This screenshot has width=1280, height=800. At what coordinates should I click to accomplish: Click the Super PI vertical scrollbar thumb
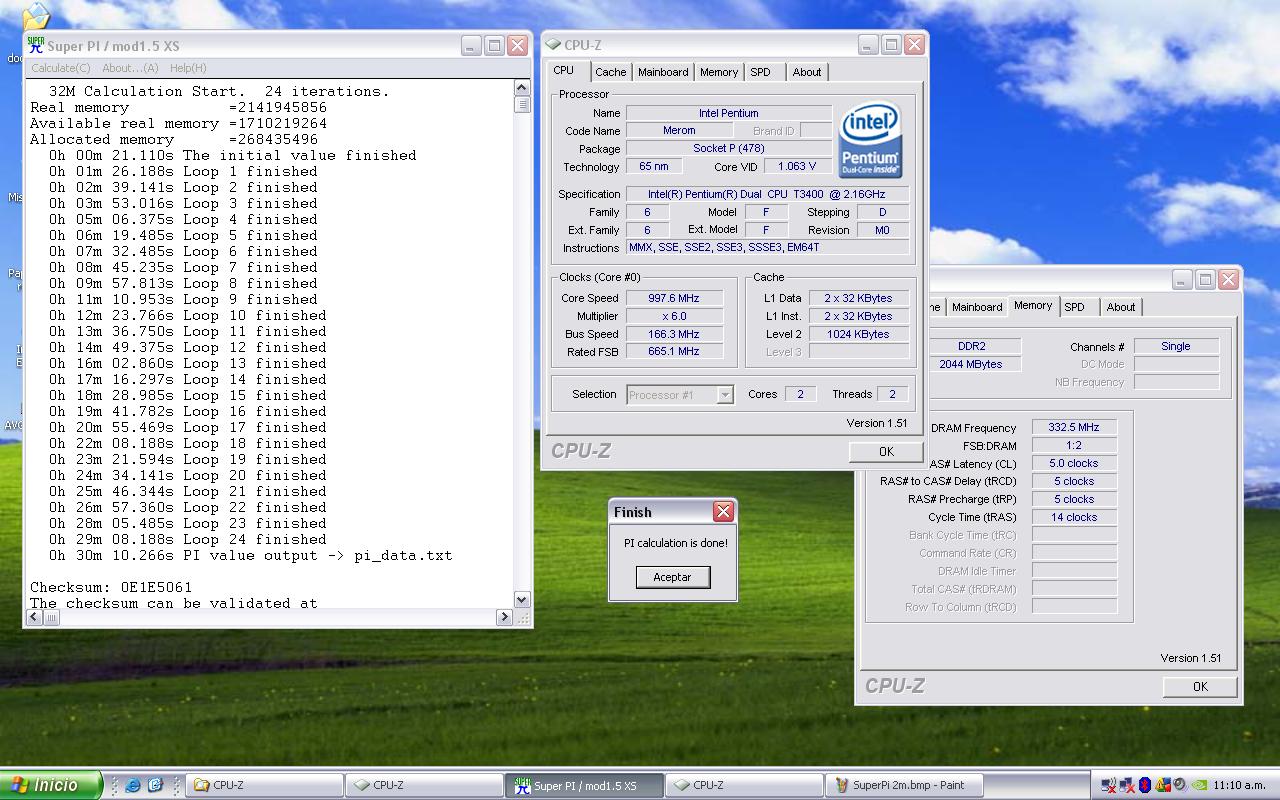522,104
